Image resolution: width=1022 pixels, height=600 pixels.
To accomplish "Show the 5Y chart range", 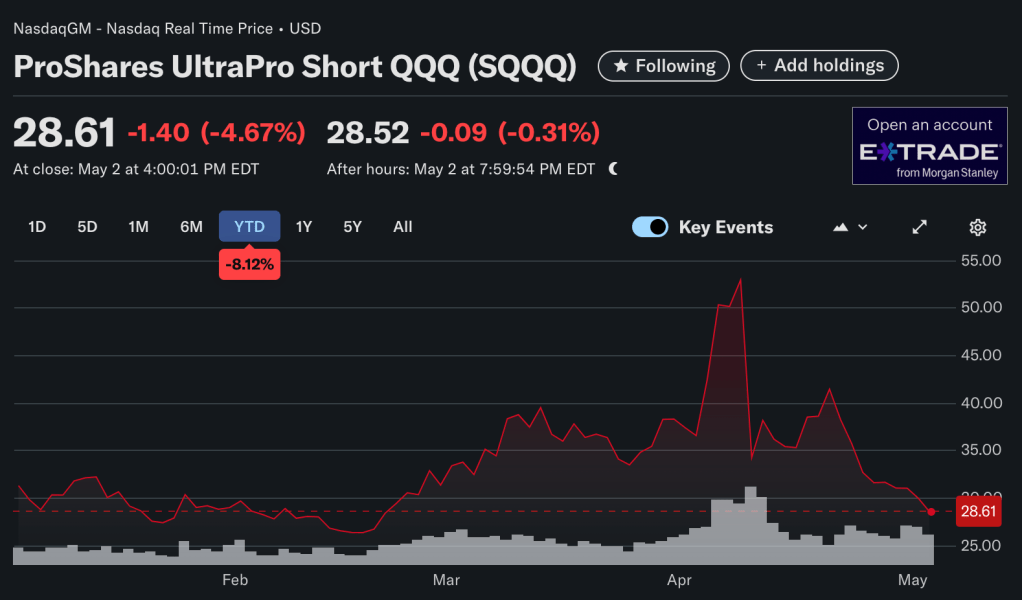I will pos(352,227).
